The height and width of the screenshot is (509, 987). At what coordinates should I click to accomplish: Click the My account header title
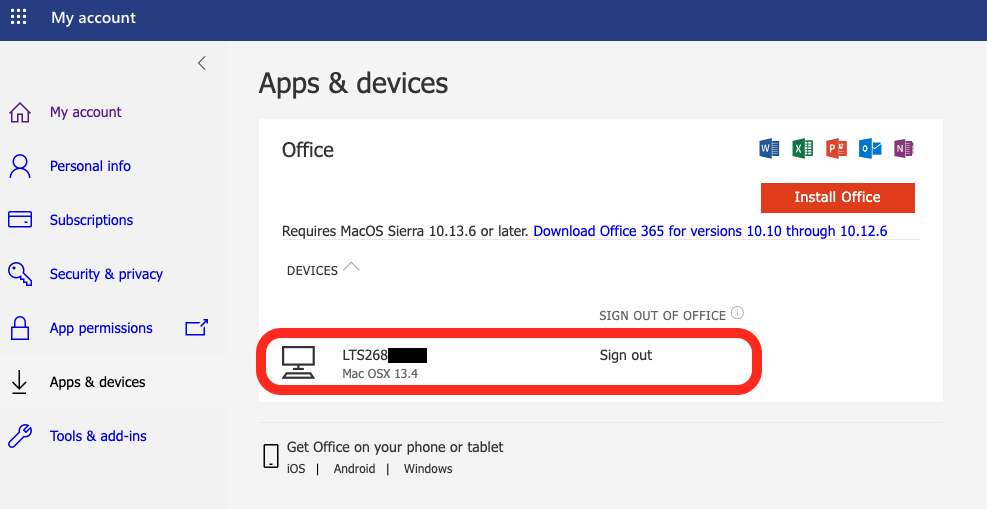tap(93, 18)
